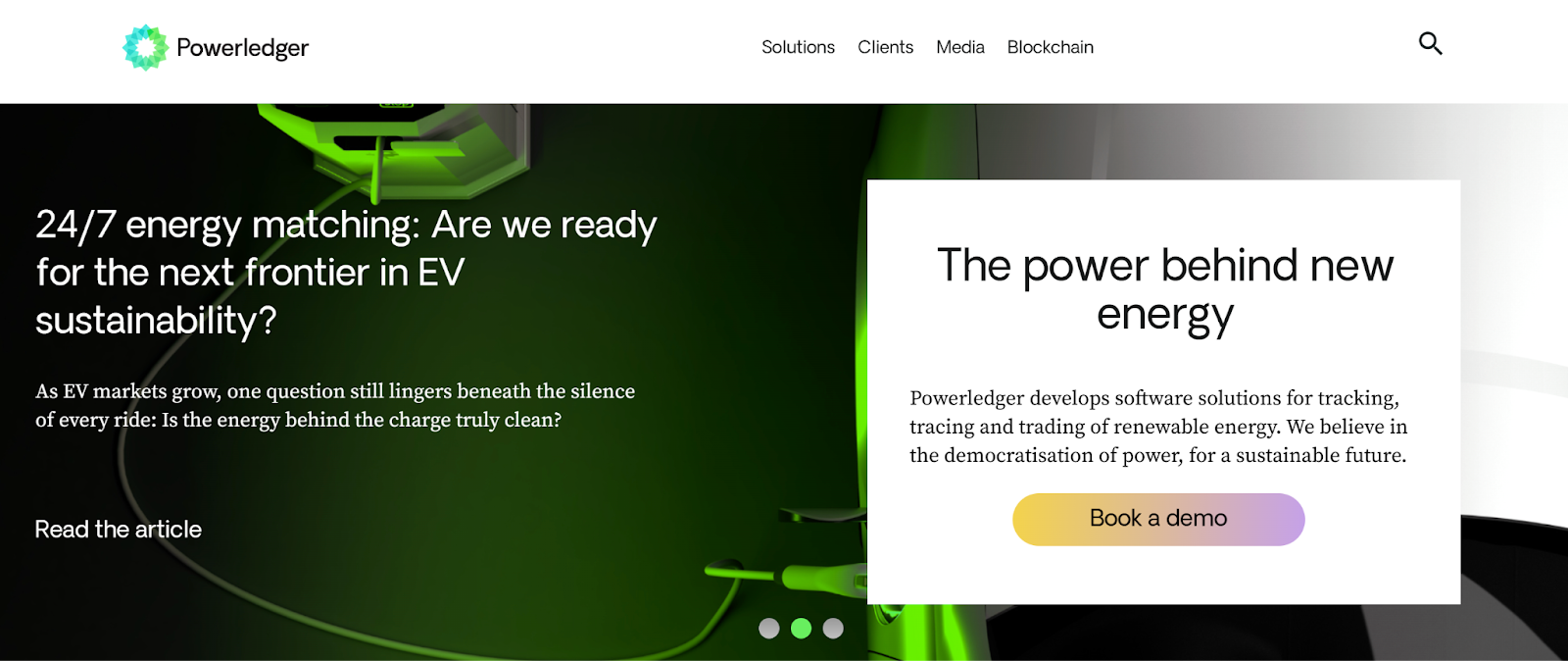Select the third carousel slide dot
This screenshot has height=661, width=1568.
tap(833, 629)
